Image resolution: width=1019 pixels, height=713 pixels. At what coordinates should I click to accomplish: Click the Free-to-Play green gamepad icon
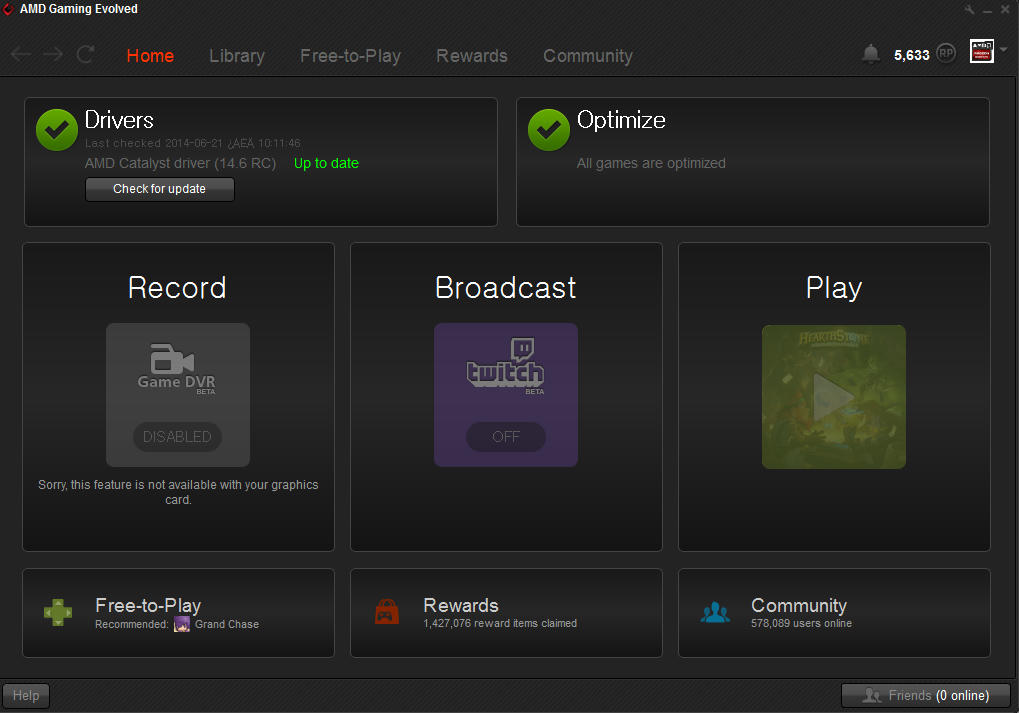(58, 612)
